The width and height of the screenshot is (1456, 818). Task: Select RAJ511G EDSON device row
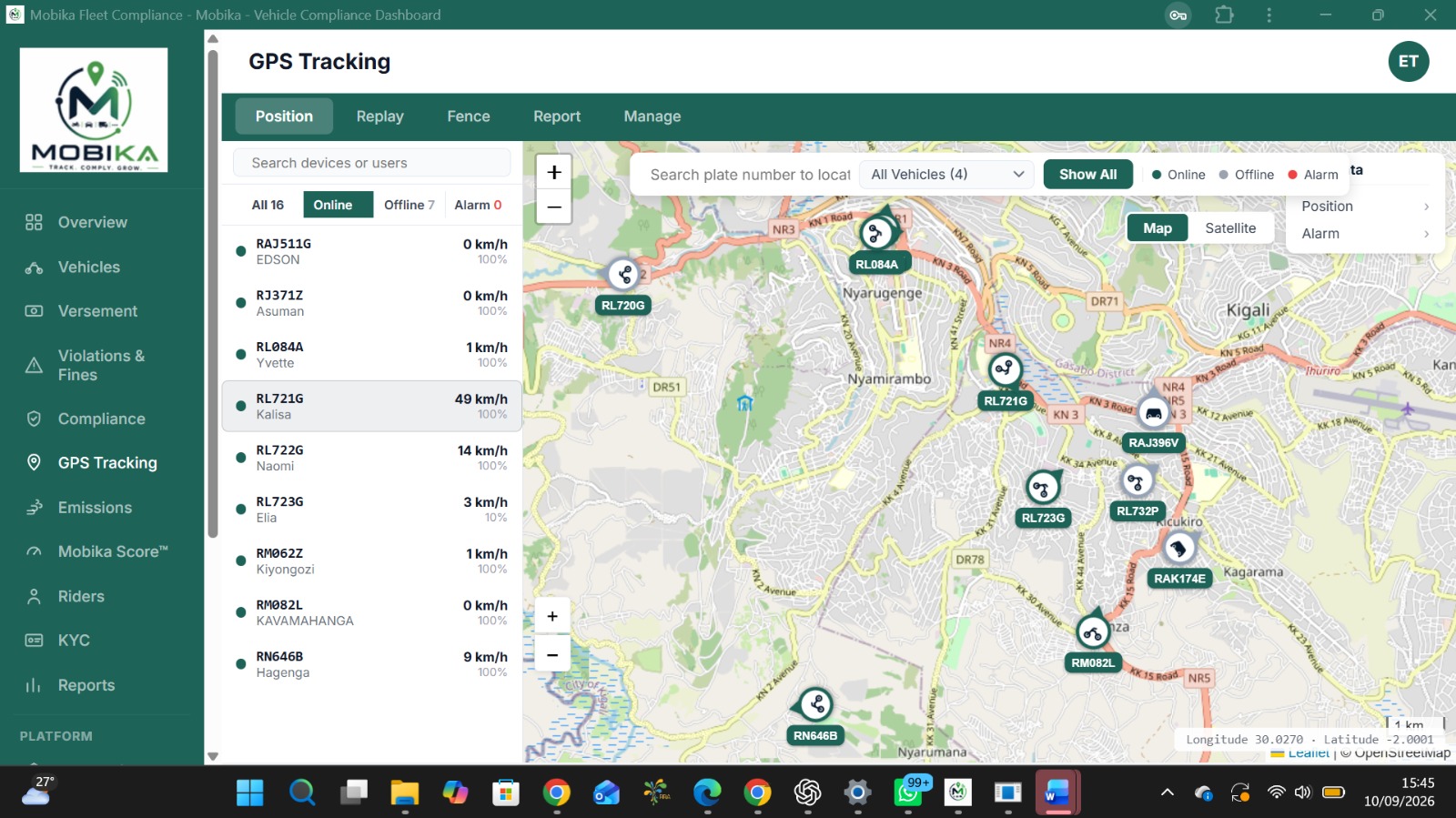tap(372, 251)
